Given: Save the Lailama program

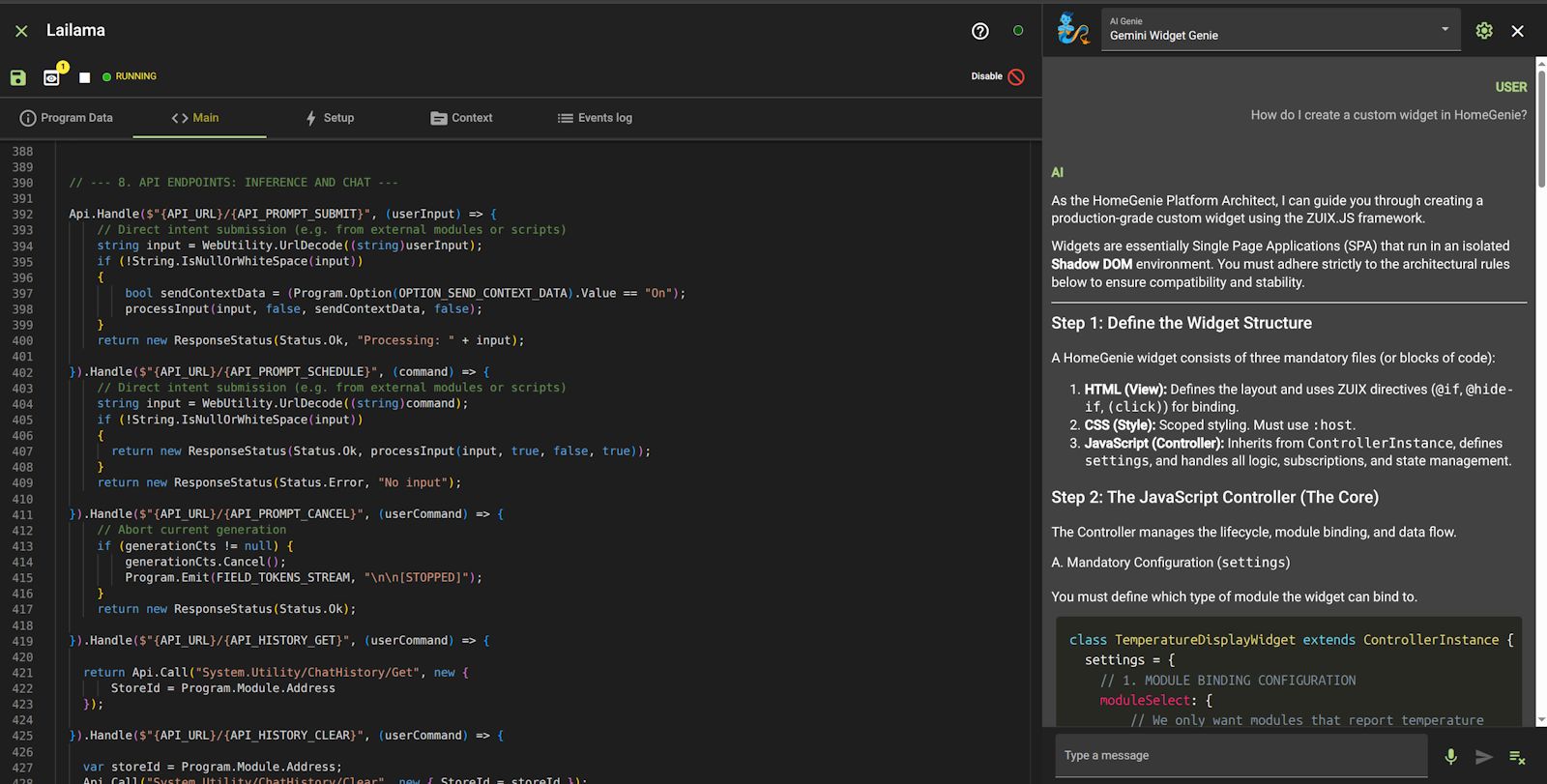Looking at the screenshot, I should click(18, 77).
